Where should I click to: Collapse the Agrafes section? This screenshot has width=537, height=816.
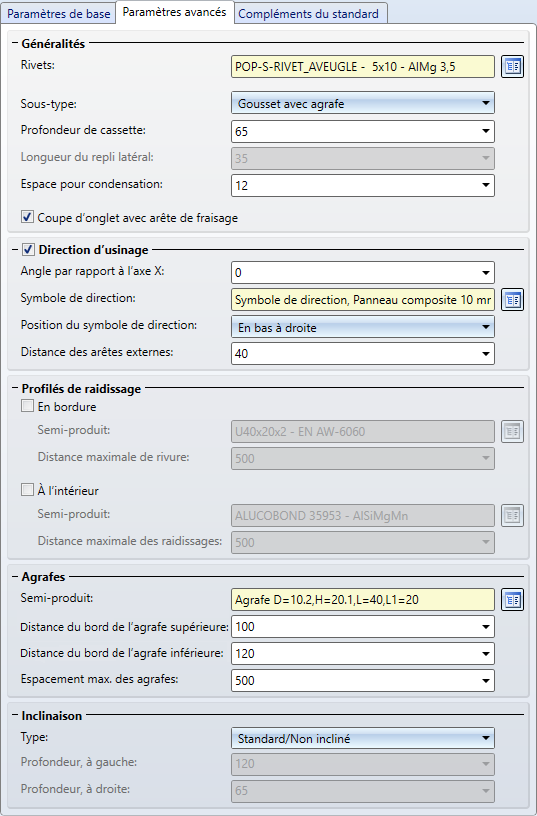point(15,577)
